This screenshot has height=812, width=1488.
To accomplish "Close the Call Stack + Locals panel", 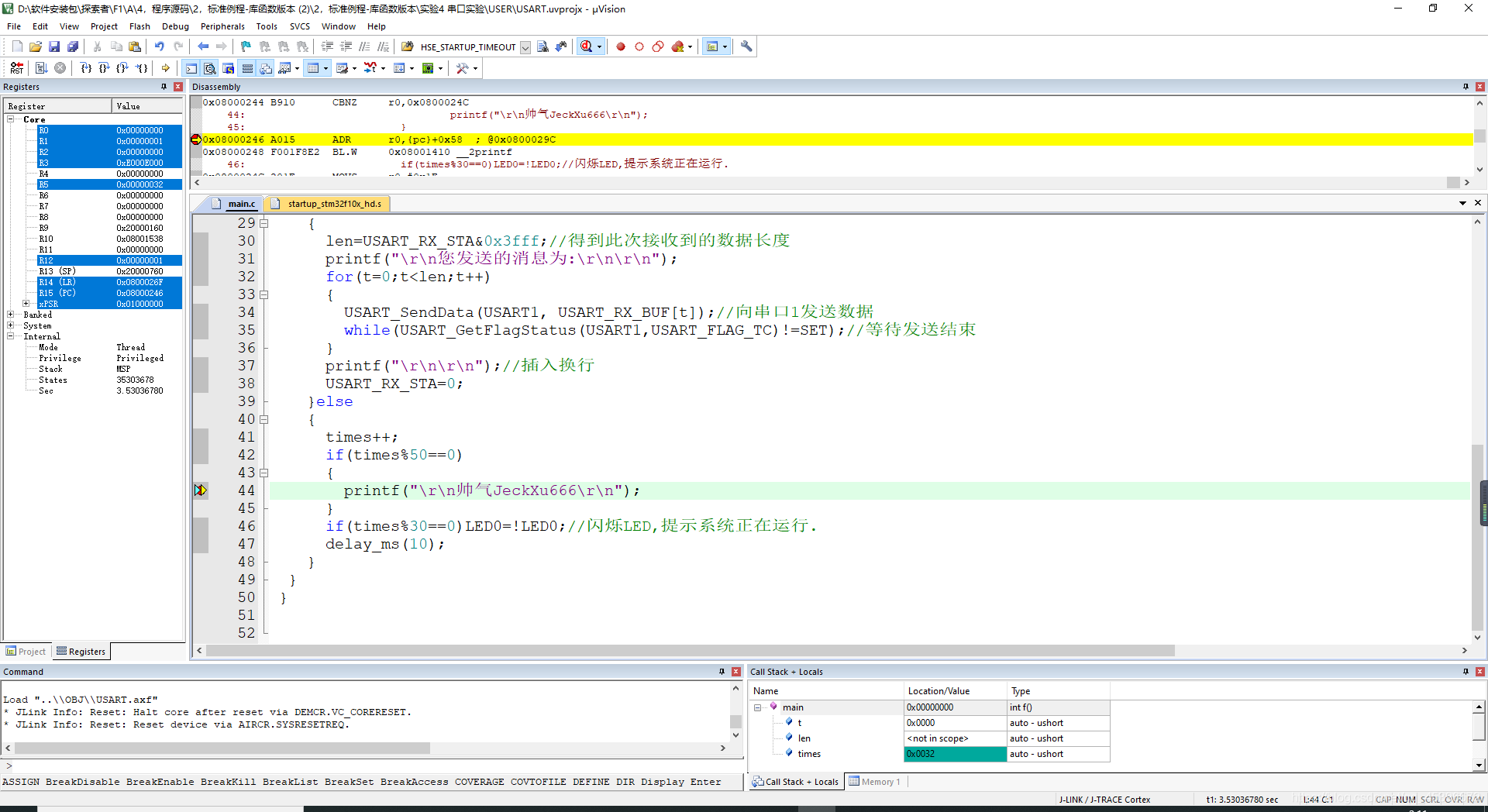I will coord(1479,672).
